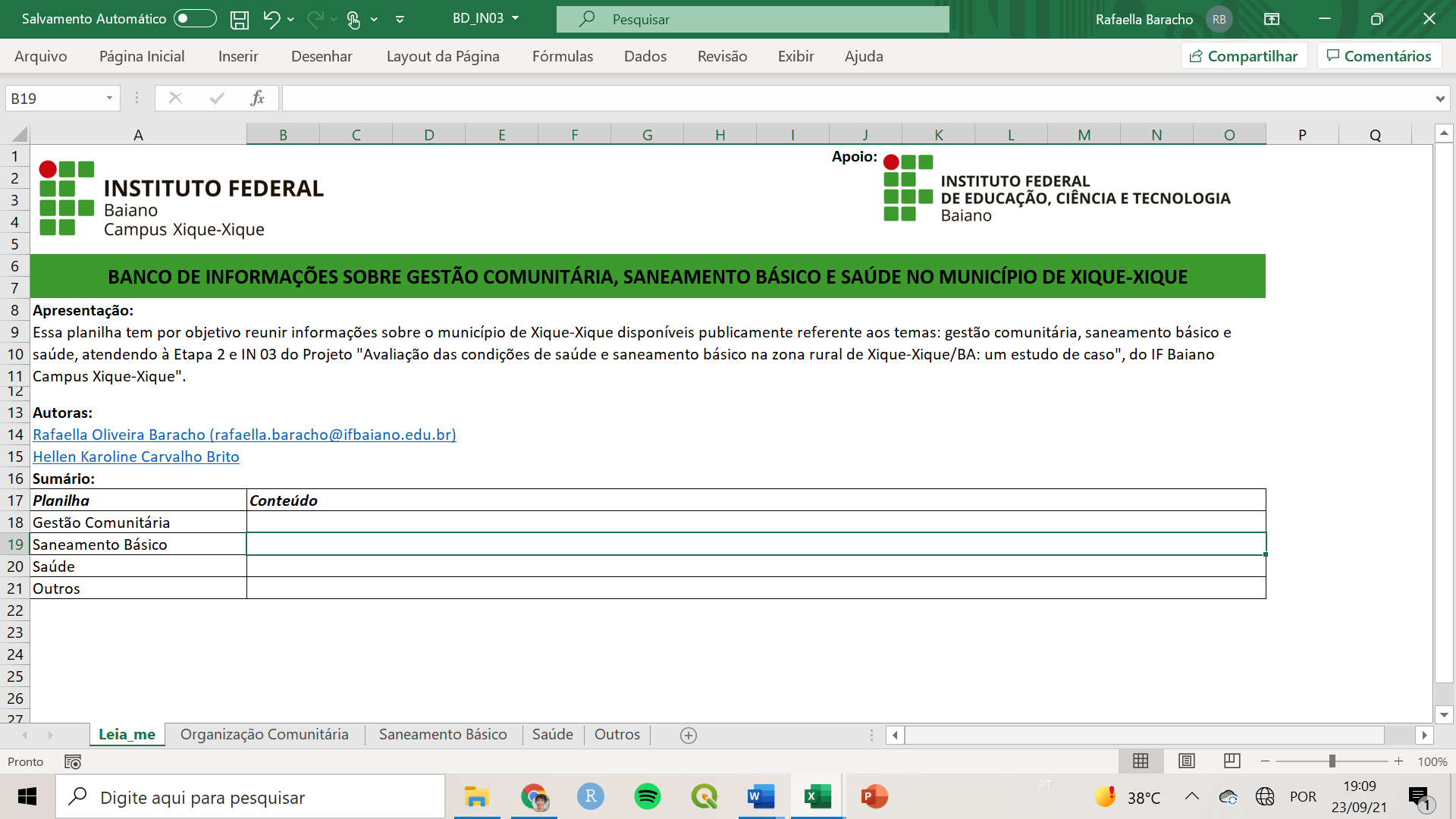The width and height of the screenshot is (1456, 819).
Task: Click the Save icon in title bar
Action: (240, 20)
